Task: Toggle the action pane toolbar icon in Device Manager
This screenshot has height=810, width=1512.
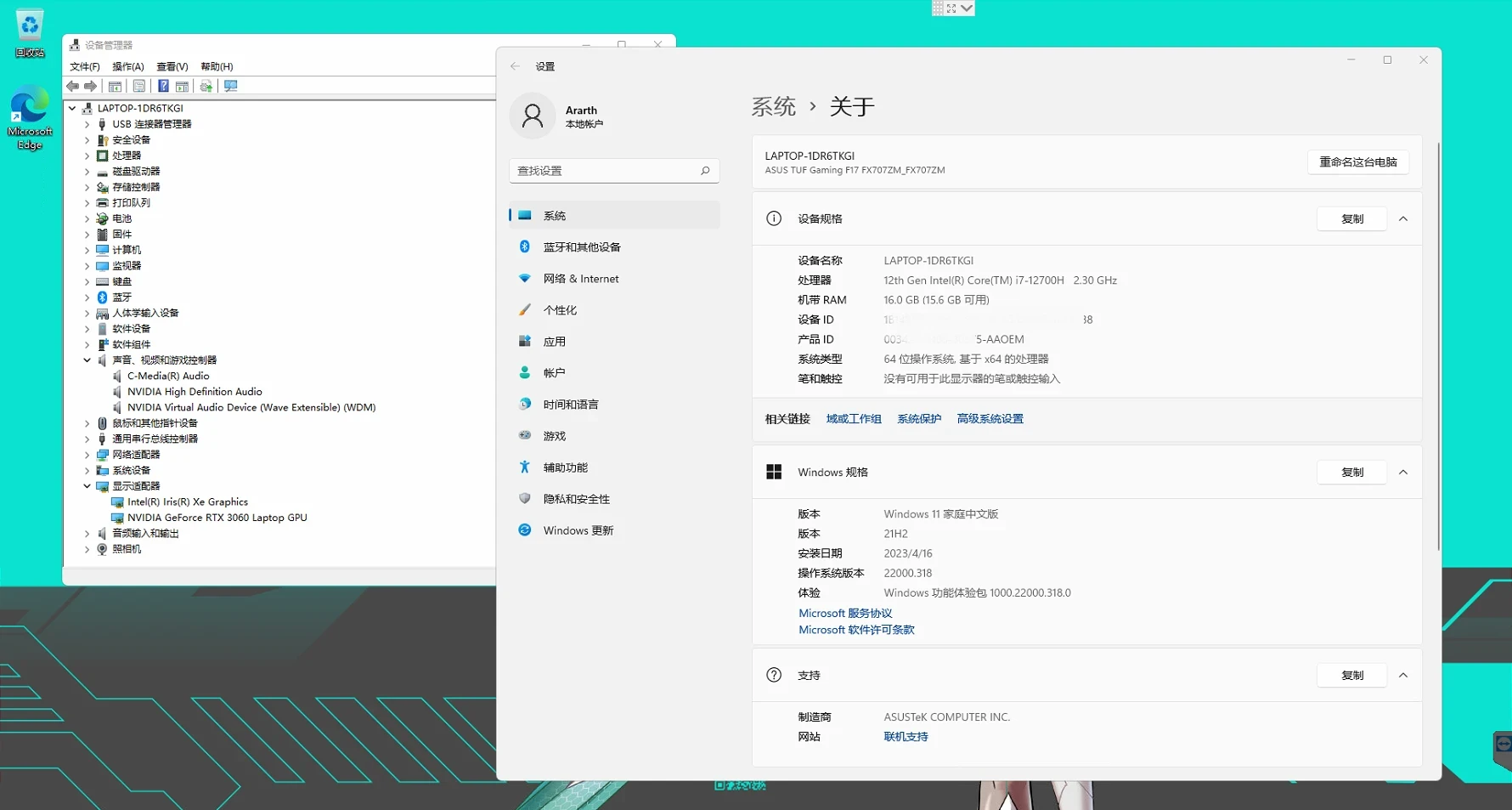Action: (182, 86)
